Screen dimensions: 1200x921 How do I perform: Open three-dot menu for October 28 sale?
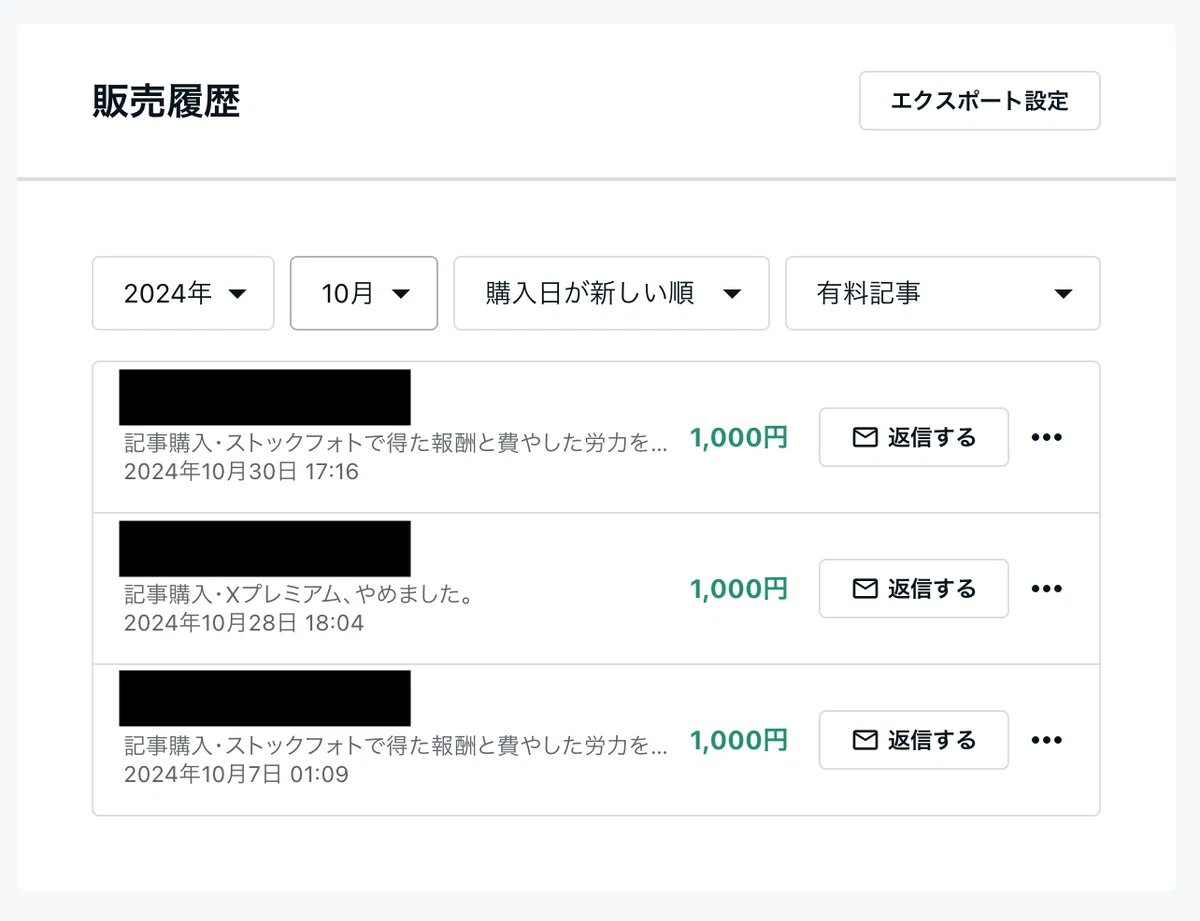[x=1046, y=588]
